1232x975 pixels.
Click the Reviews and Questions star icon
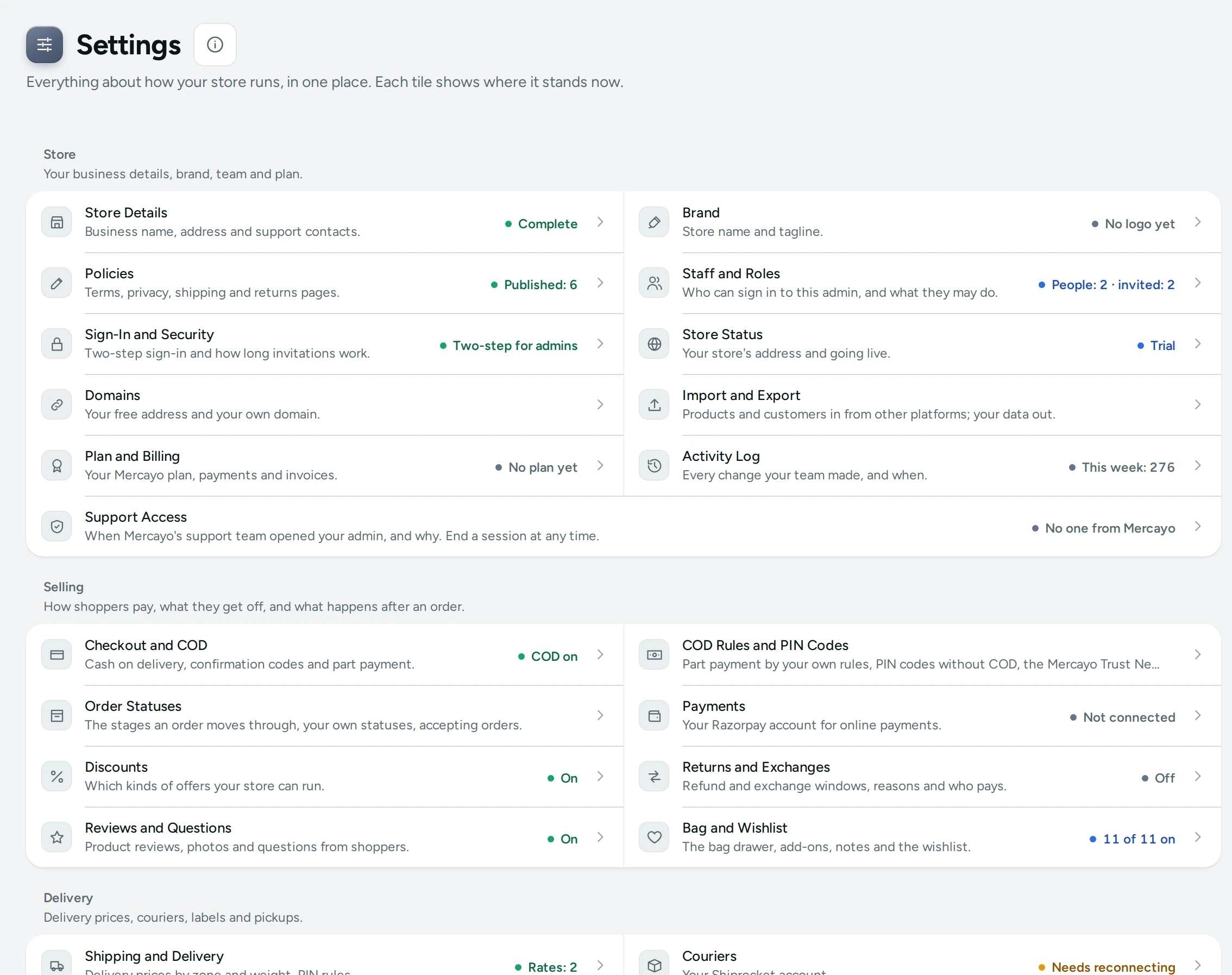coord(56,837)
